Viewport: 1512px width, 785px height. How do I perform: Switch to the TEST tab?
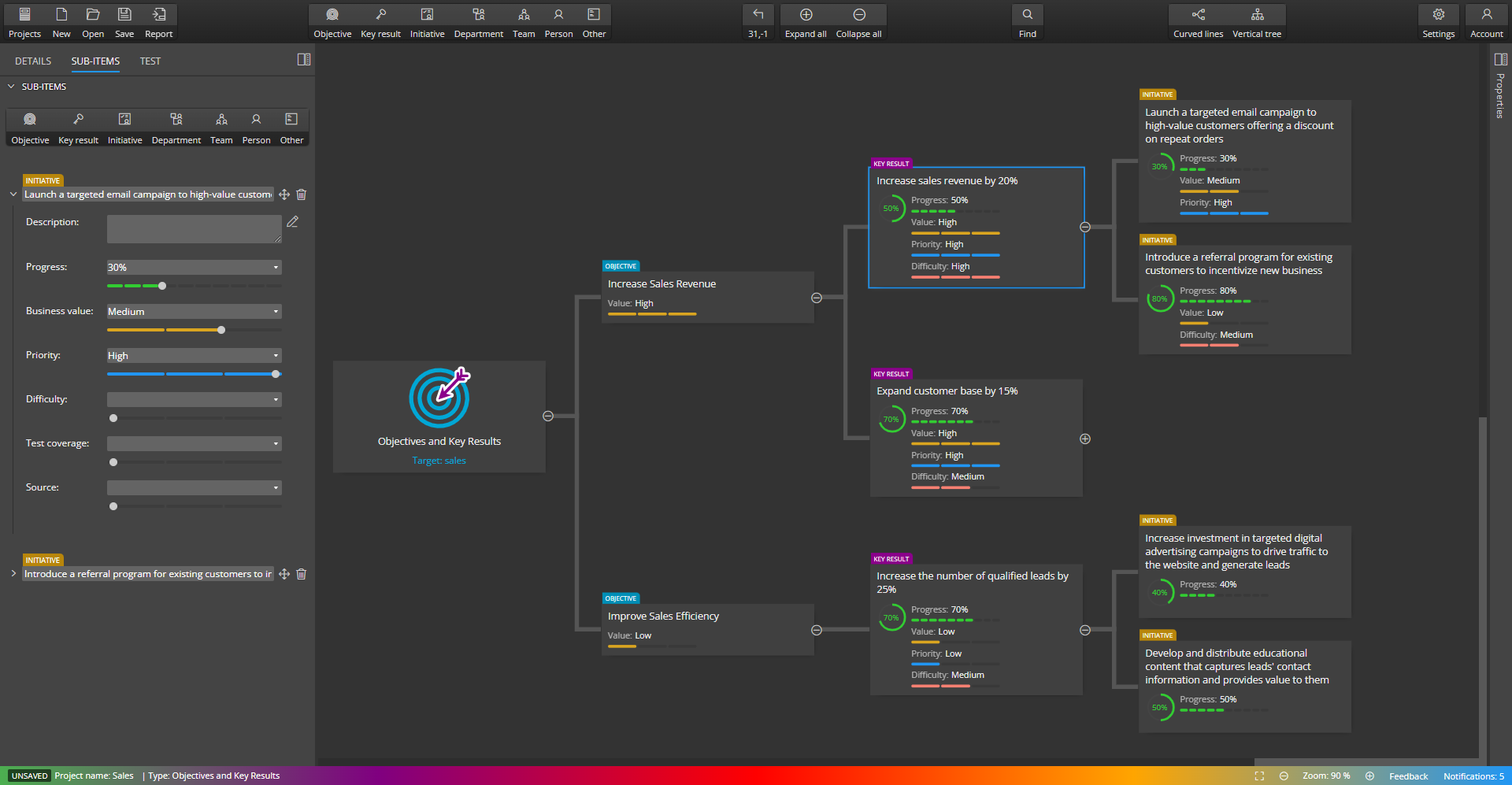[x=150, y=61]
